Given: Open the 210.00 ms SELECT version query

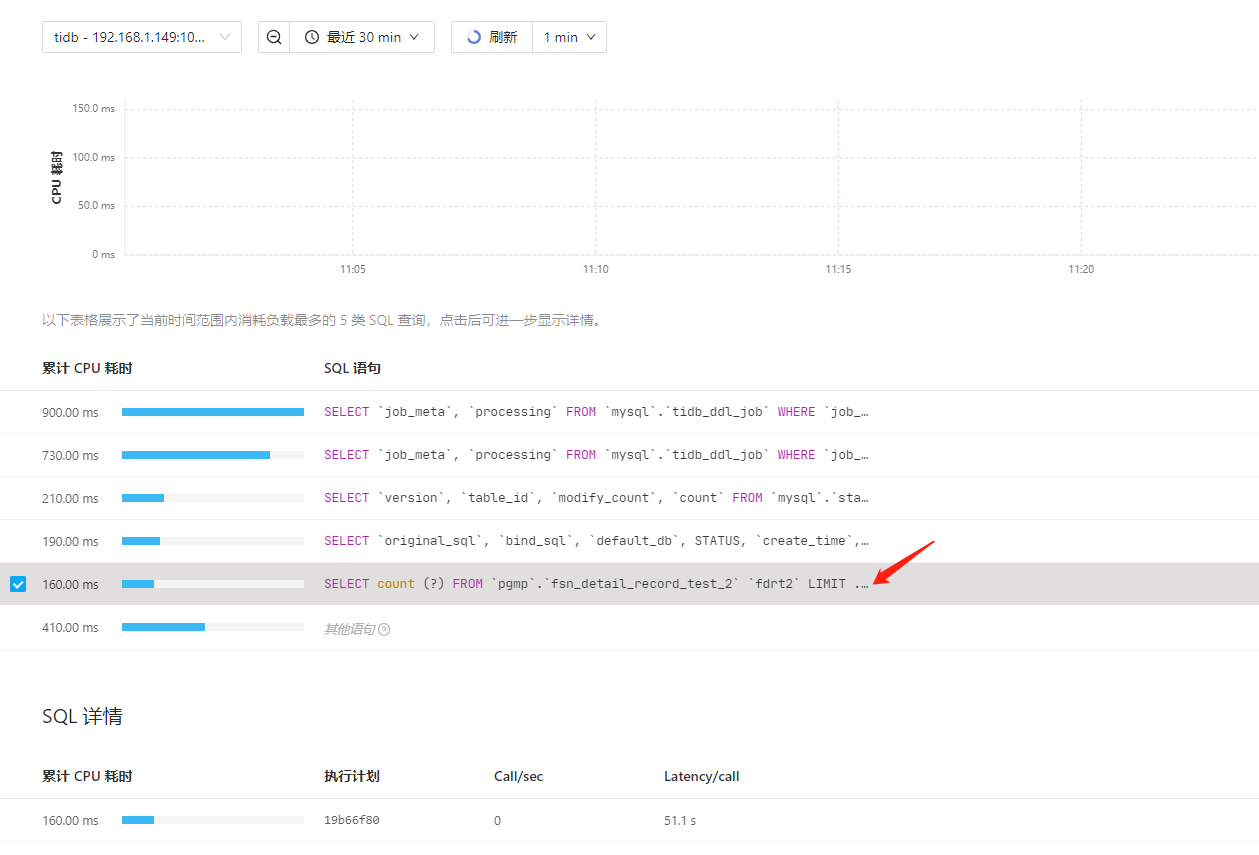Looking at the screenshot, I should (x=595, y=498).
